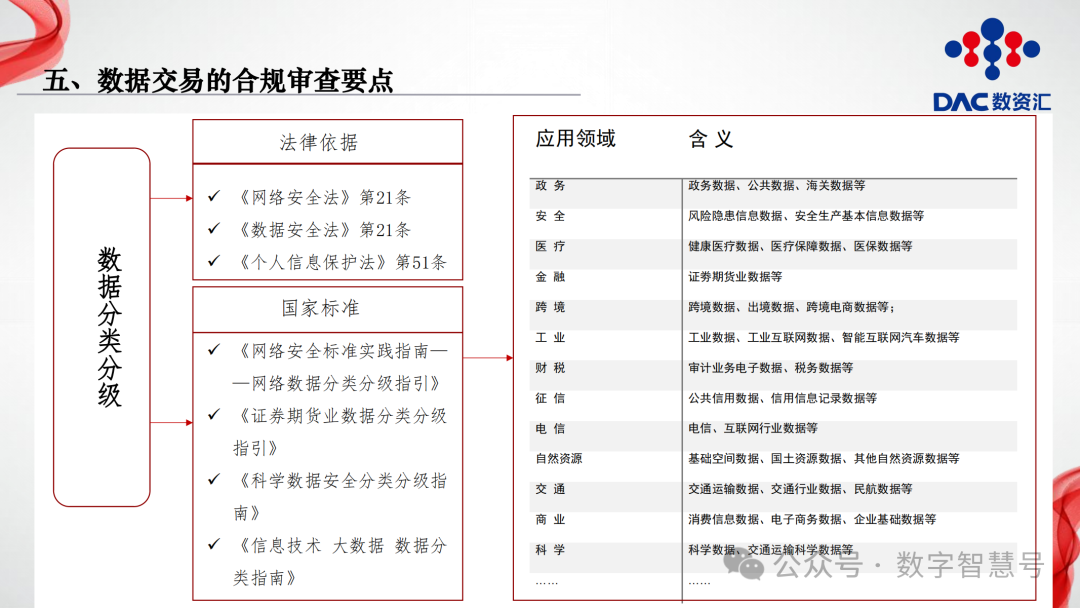Select 《个人信息保护法》第51条 bullet
The height and width of the screenshot is (608, 1080).
(342, 262)
